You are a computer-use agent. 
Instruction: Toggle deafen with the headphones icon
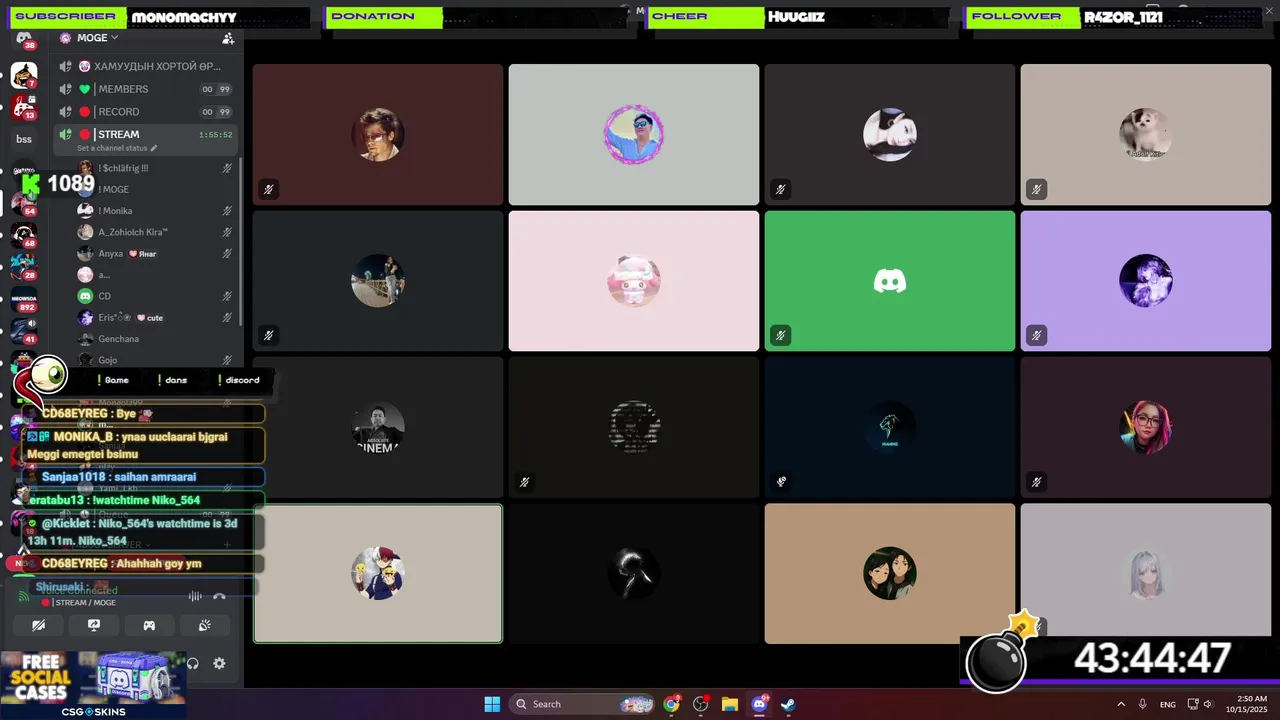pos(193,663)
